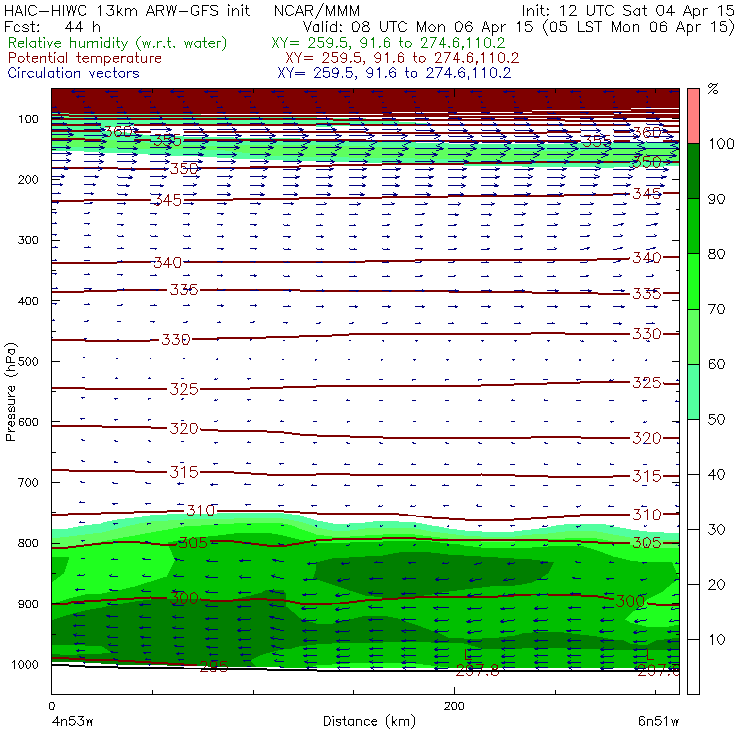Click the '1000' pressure axis tick label
The image size is (740, 740).
[25, 664]
